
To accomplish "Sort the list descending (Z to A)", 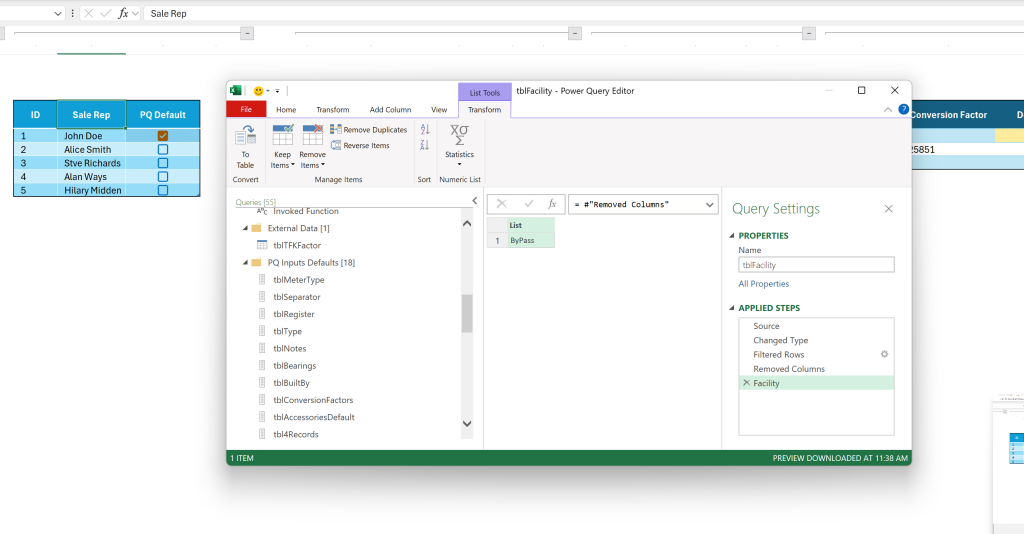I will (425, 145).
